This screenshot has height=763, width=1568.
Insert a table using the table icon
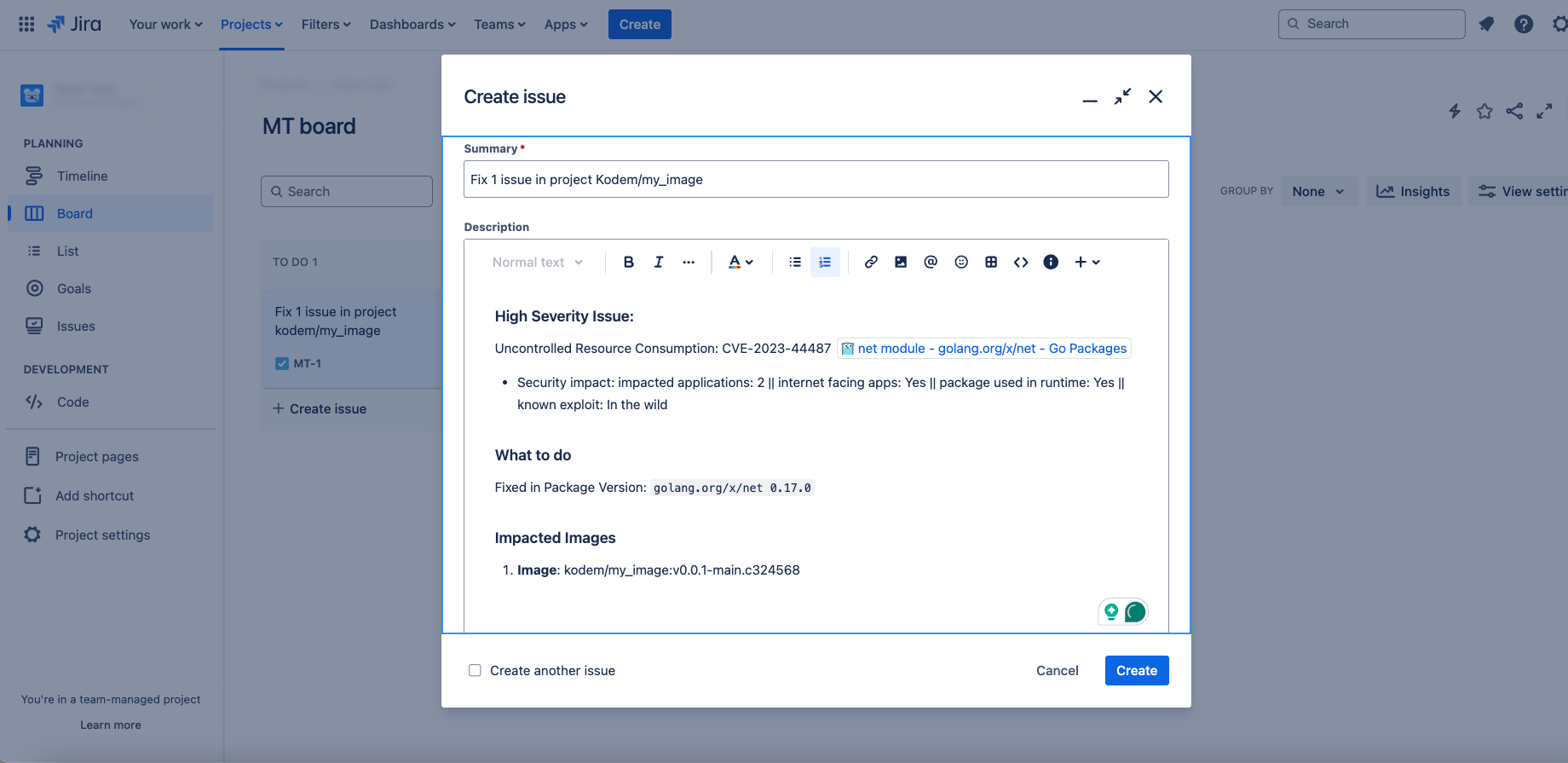tap(991, 262)
